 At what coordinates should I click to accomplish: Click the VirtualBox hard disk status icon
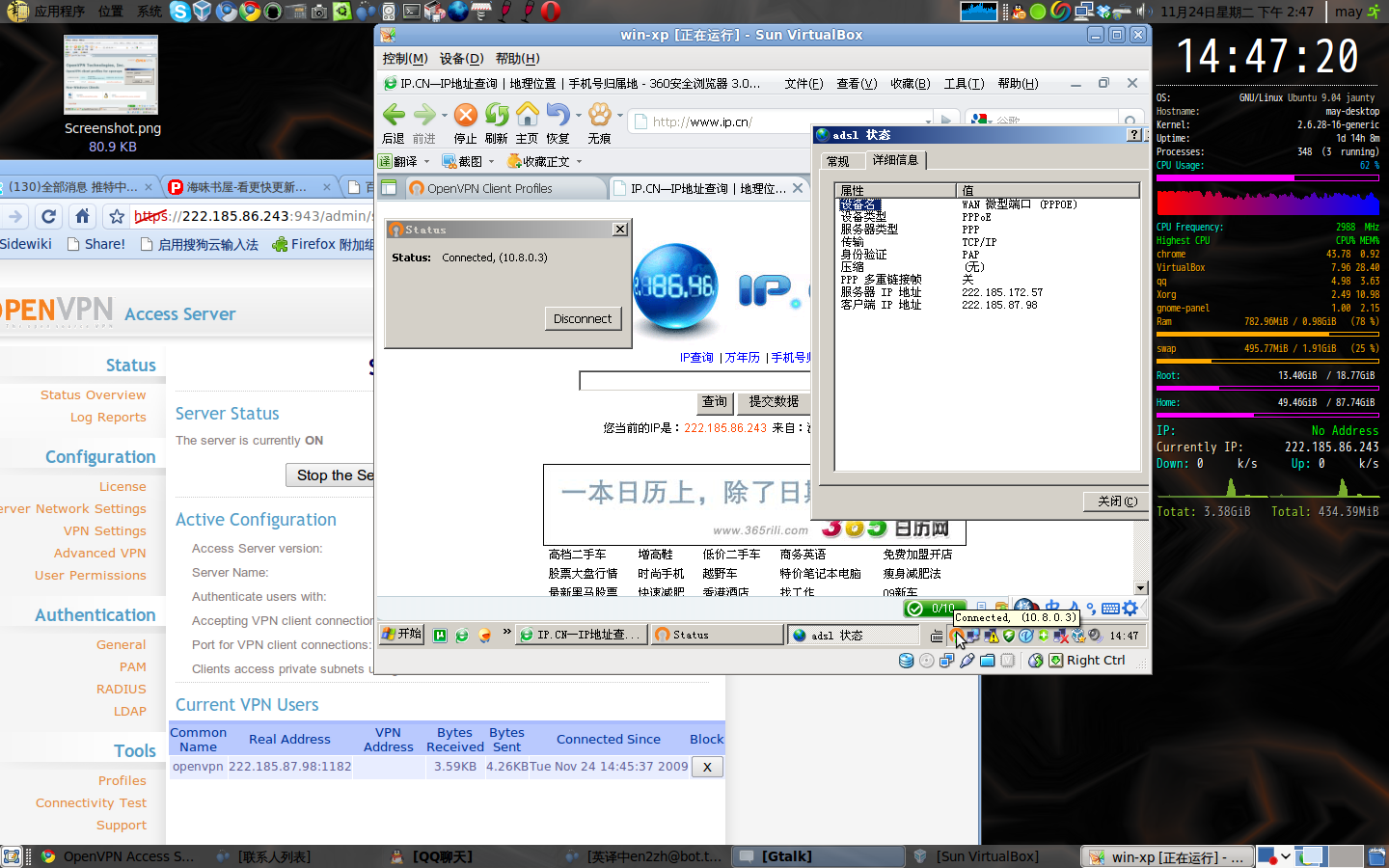[x=906, y=661]
